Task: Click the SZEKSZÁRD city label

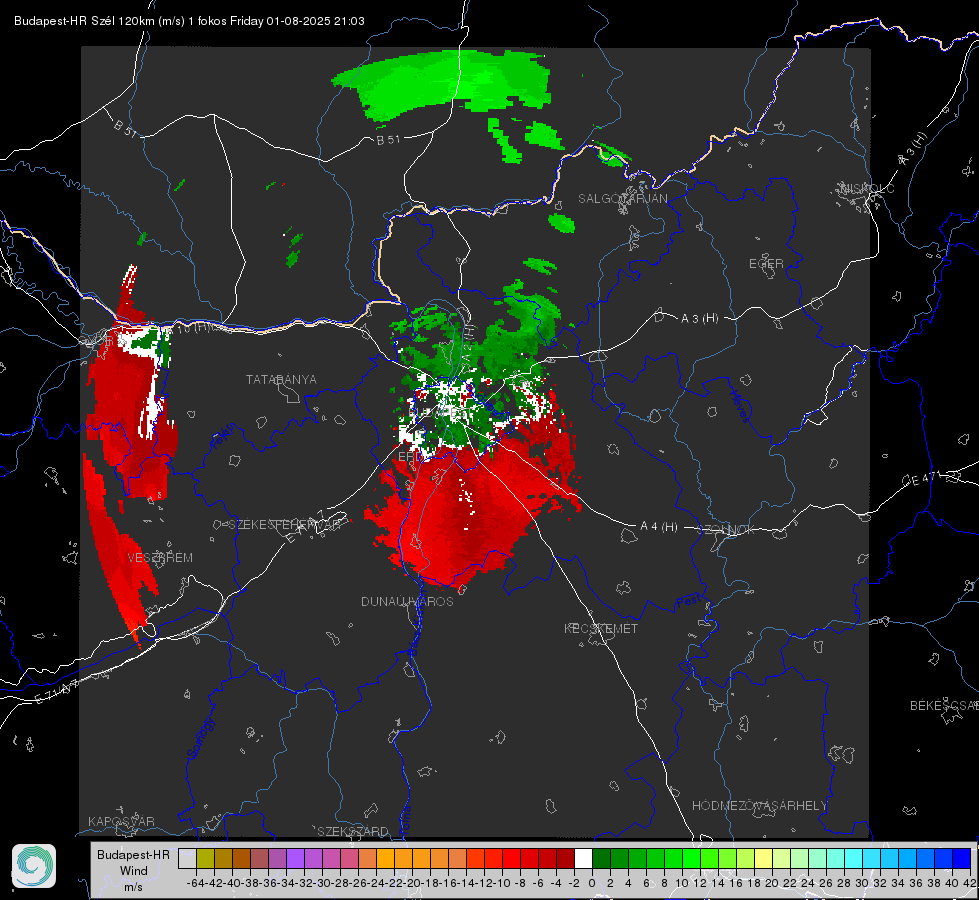Action: point(353,831)
